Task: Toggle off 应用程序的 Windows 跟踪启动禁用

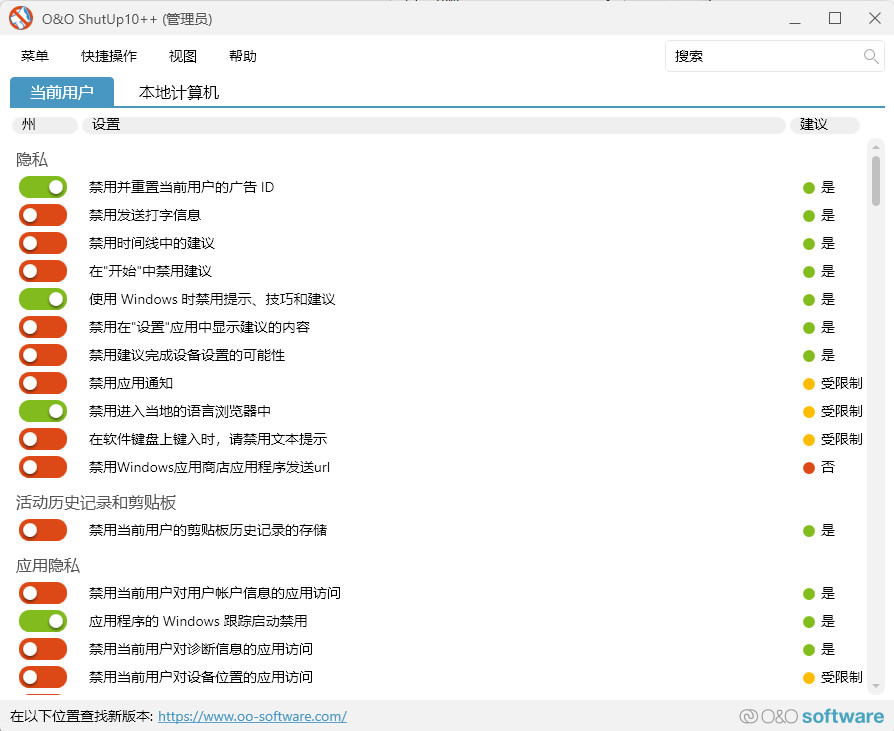Action: click(x=43, y=621)
